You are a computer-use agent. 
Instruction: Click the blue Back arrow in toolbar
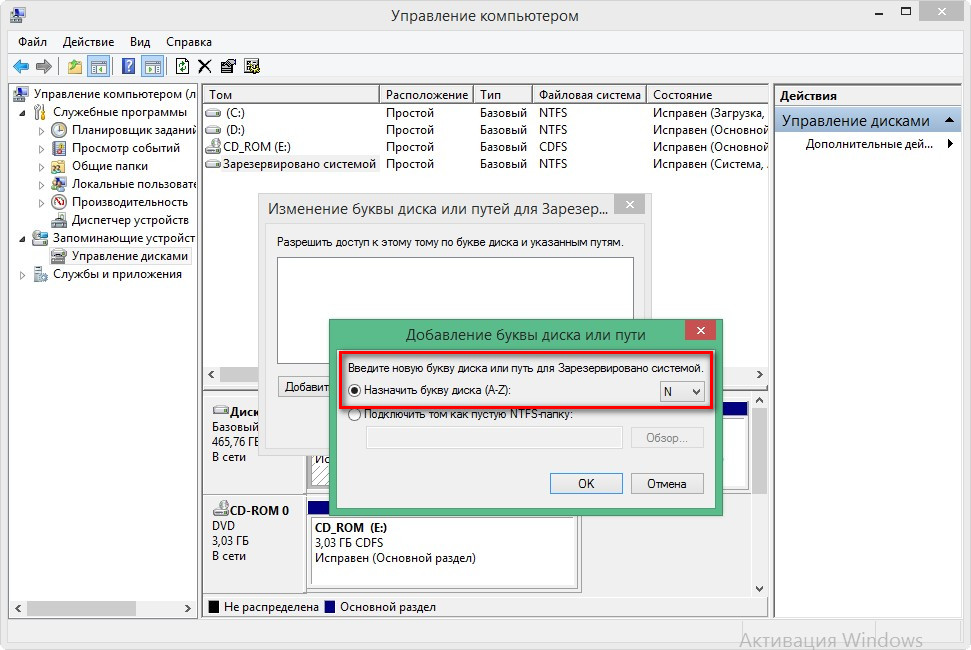click(21, 67)
